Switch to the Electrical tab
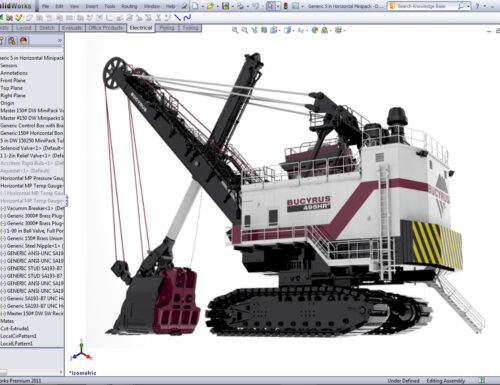Image resolution: width=500 pixels, height=385 pixels. 141,28
